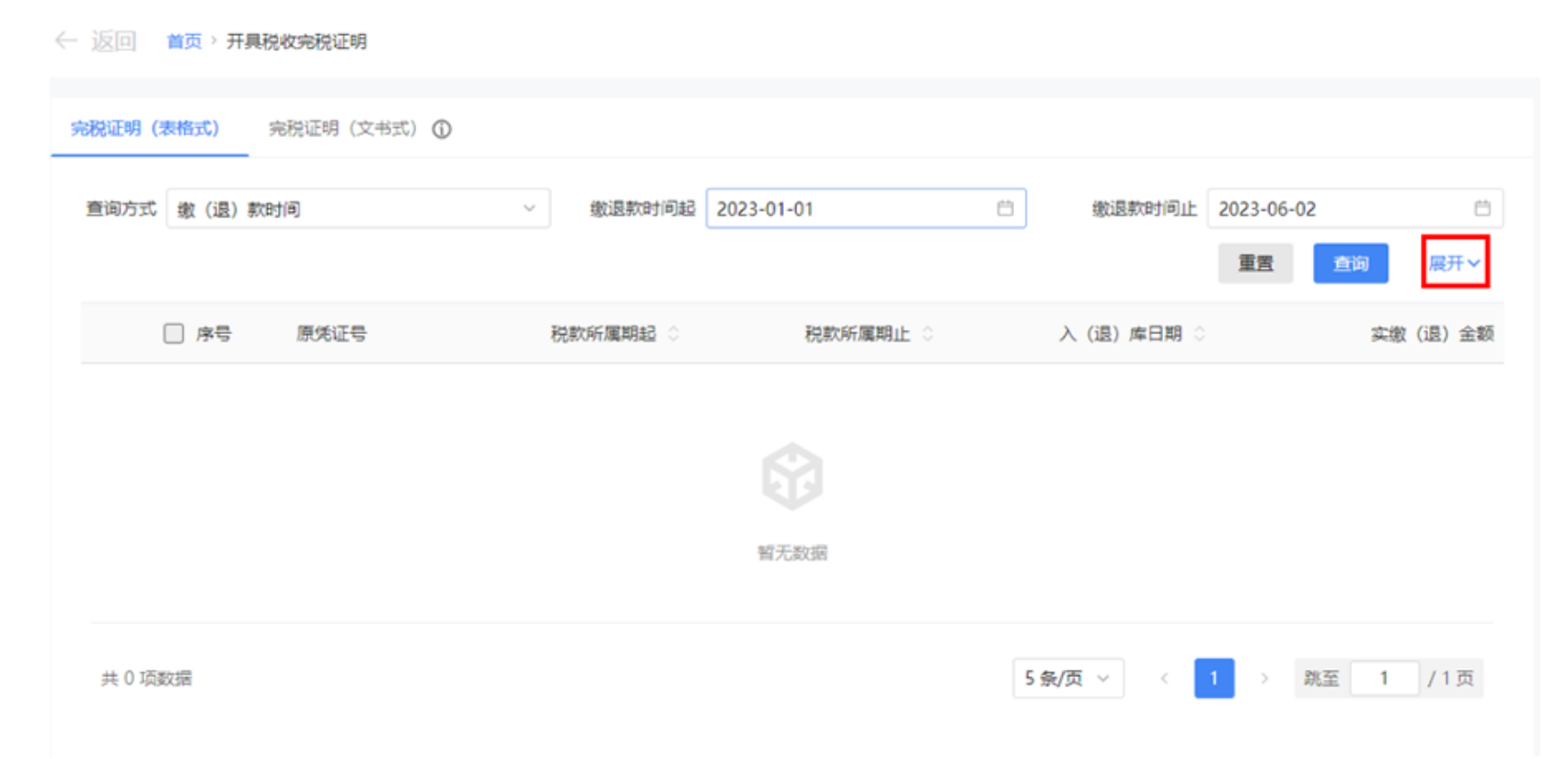Viewport: 1568px width, 759px height.
Task: Switch to 完税证明（表格式）tab
Action: (x=145, y=129)
